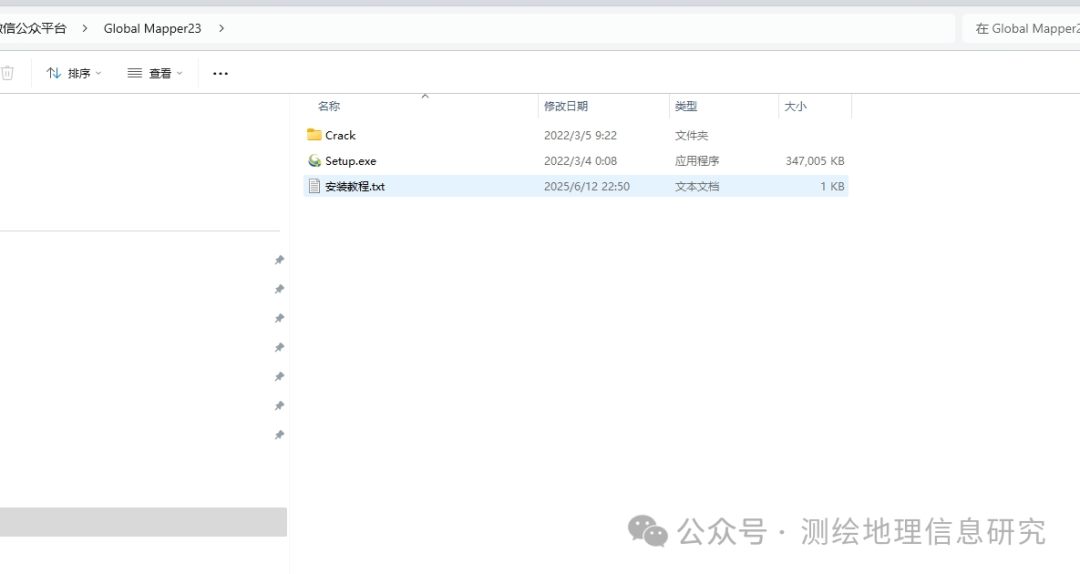Click the 应用程序 type cell

697,161
